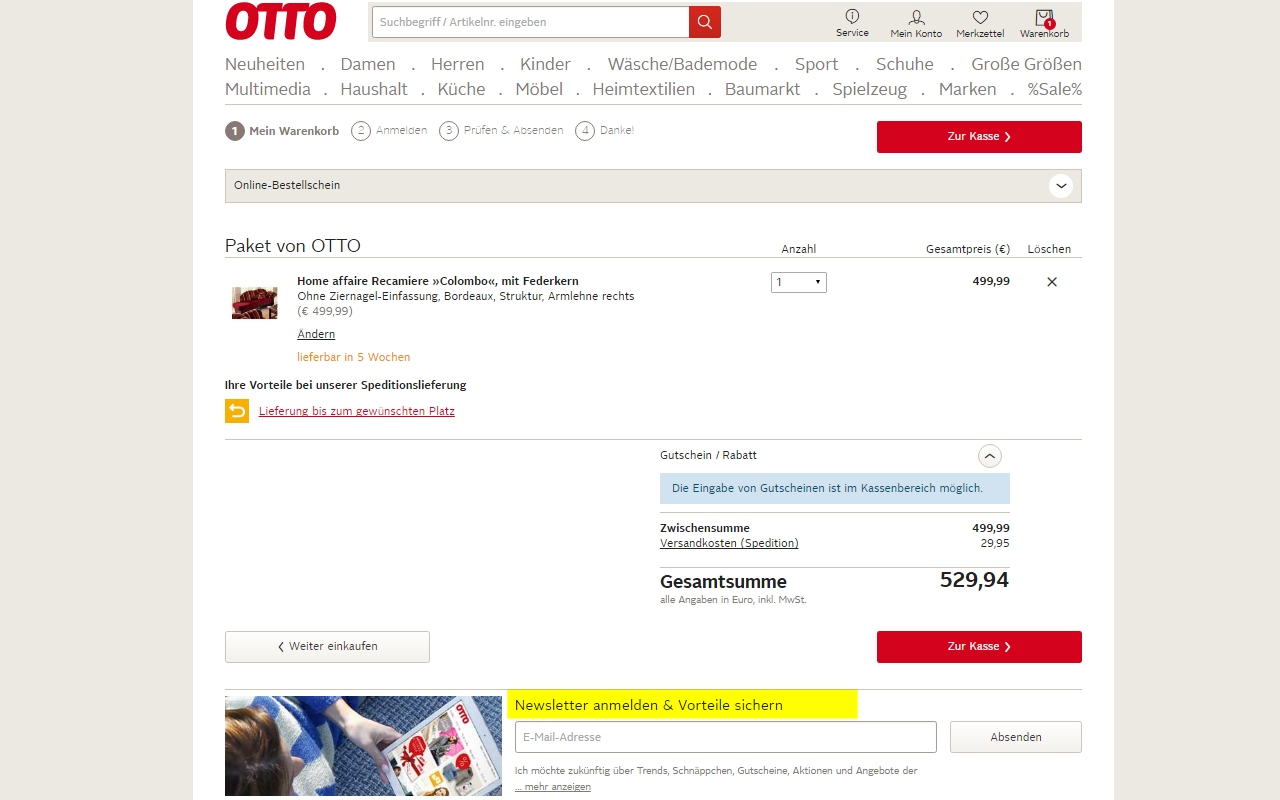The width and height of the screenshot is (1280, 800).
Task: Click the Zwischensumme 499,99 amount
Action: (x=991, y=528)
